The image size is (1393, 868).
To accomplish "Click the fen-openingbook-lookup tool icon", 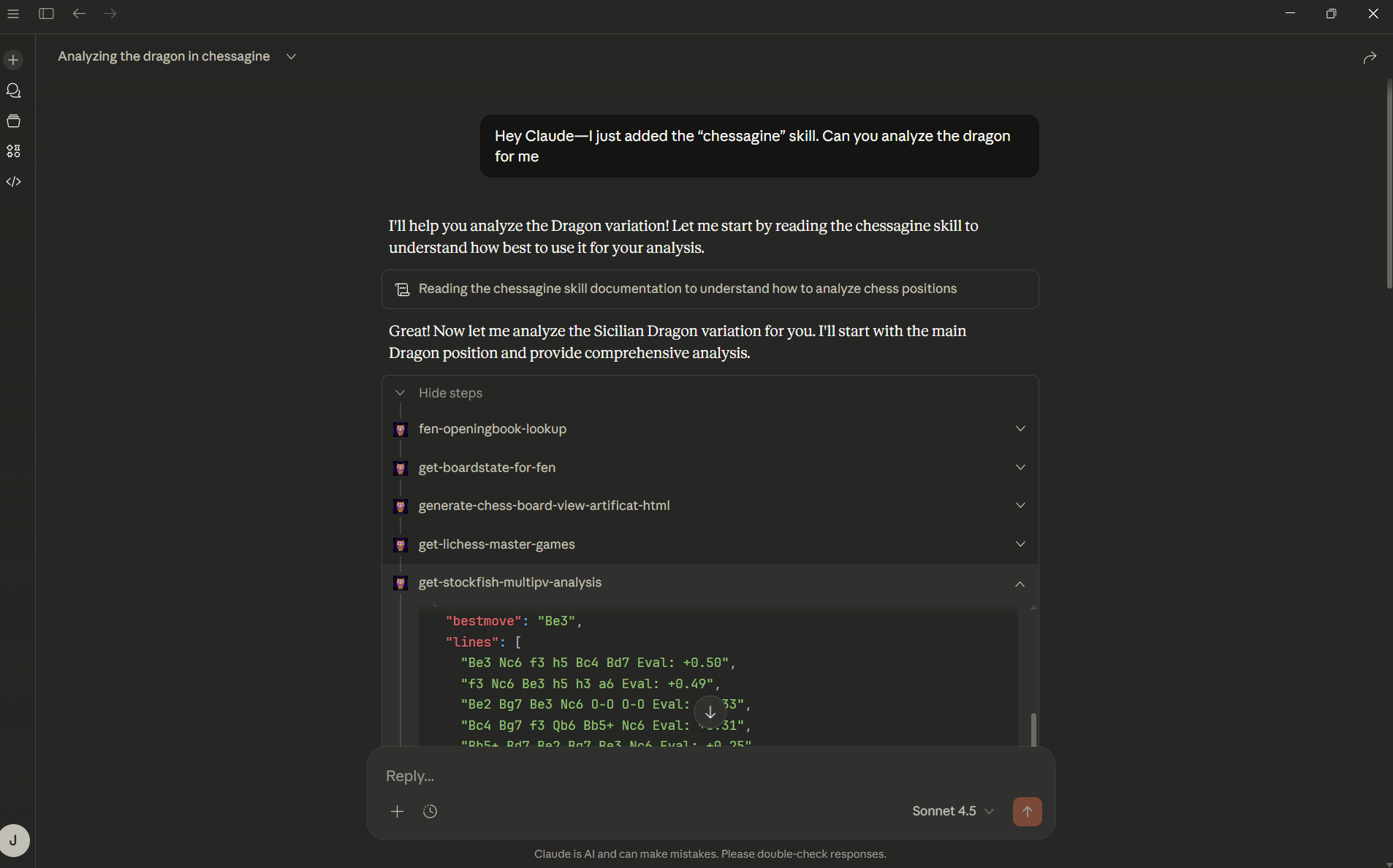I will [401, 430].
